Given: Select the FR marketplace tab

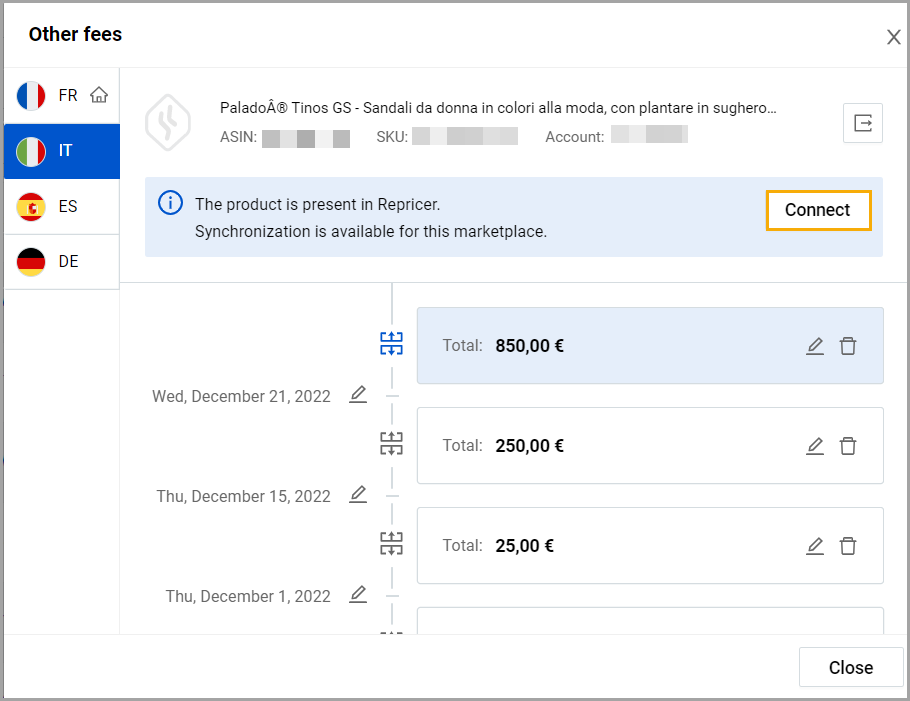Looking at the screenshot, I should [62, 96].
